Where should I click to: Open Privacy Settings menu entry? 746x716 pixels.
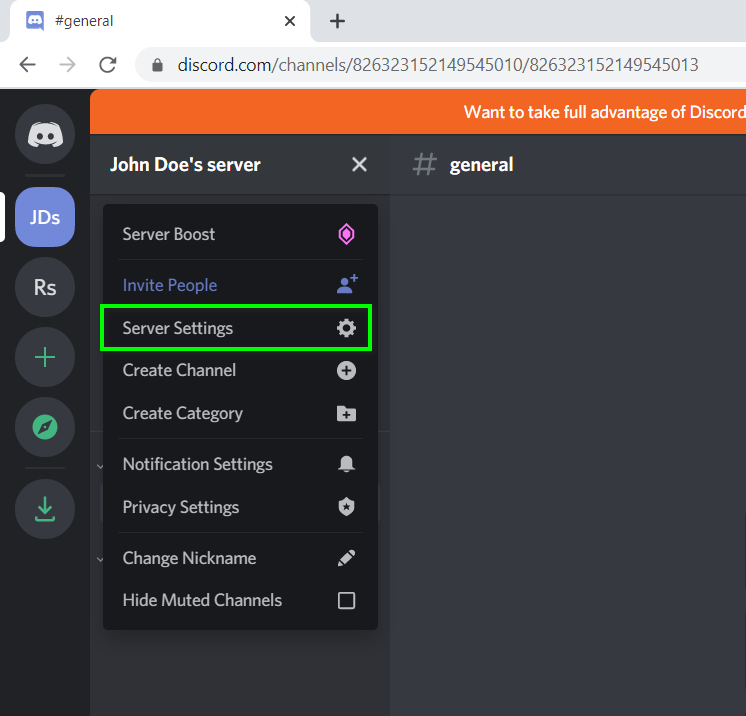240,507
